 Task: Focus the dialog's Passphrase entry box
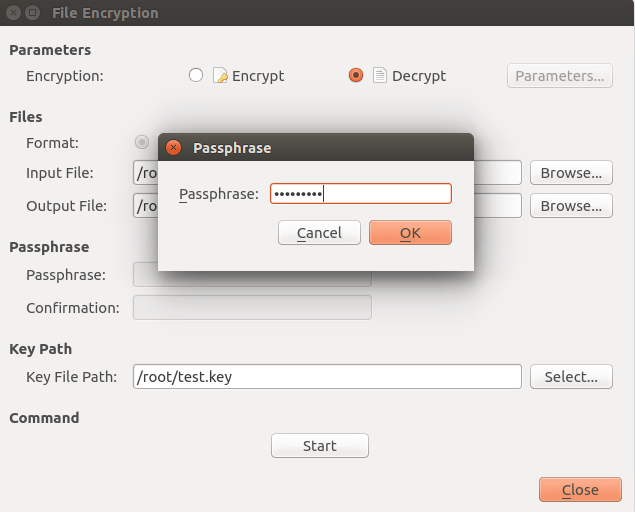coord(361,194)
